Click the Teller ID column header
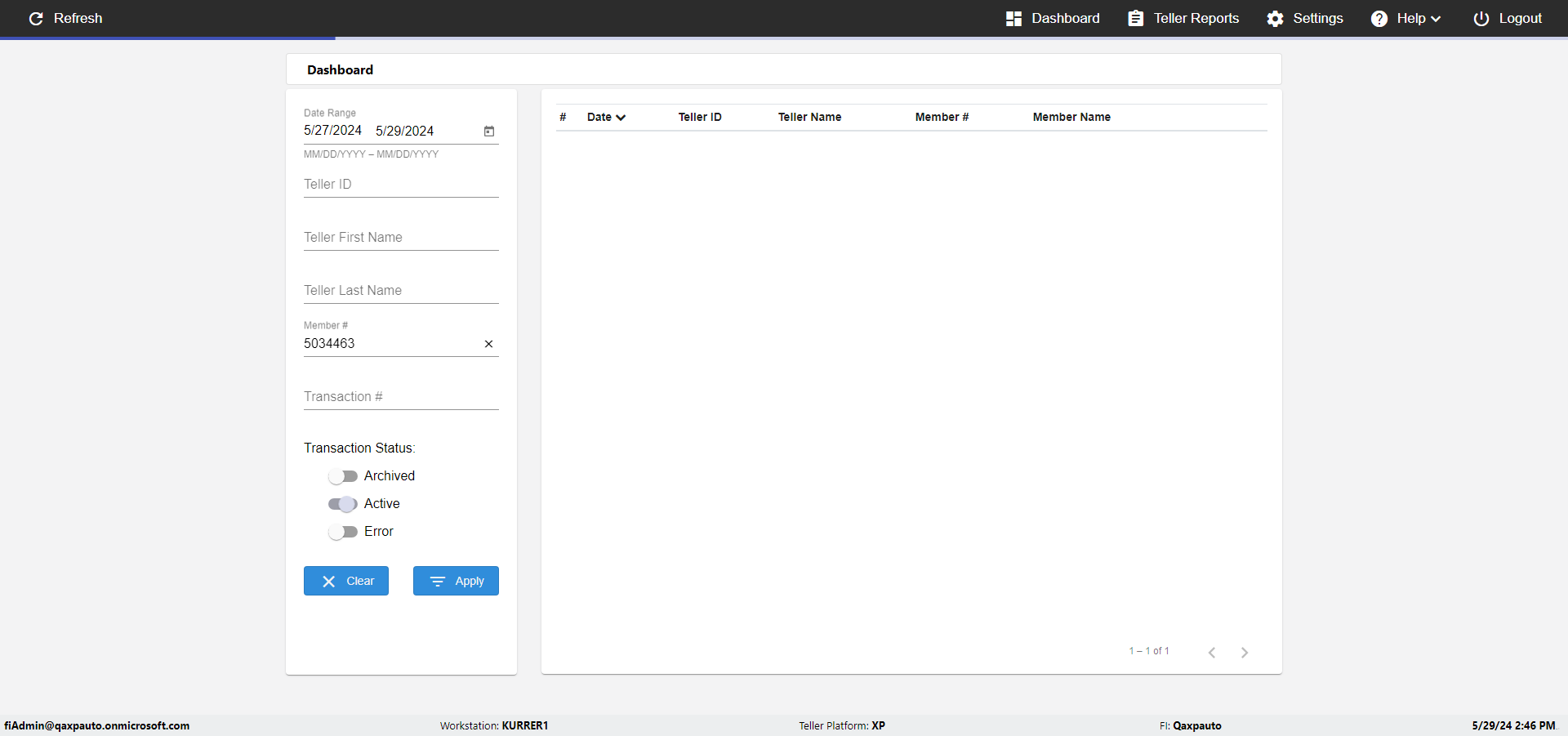The image size is (1568, 736). coord(700,117)
